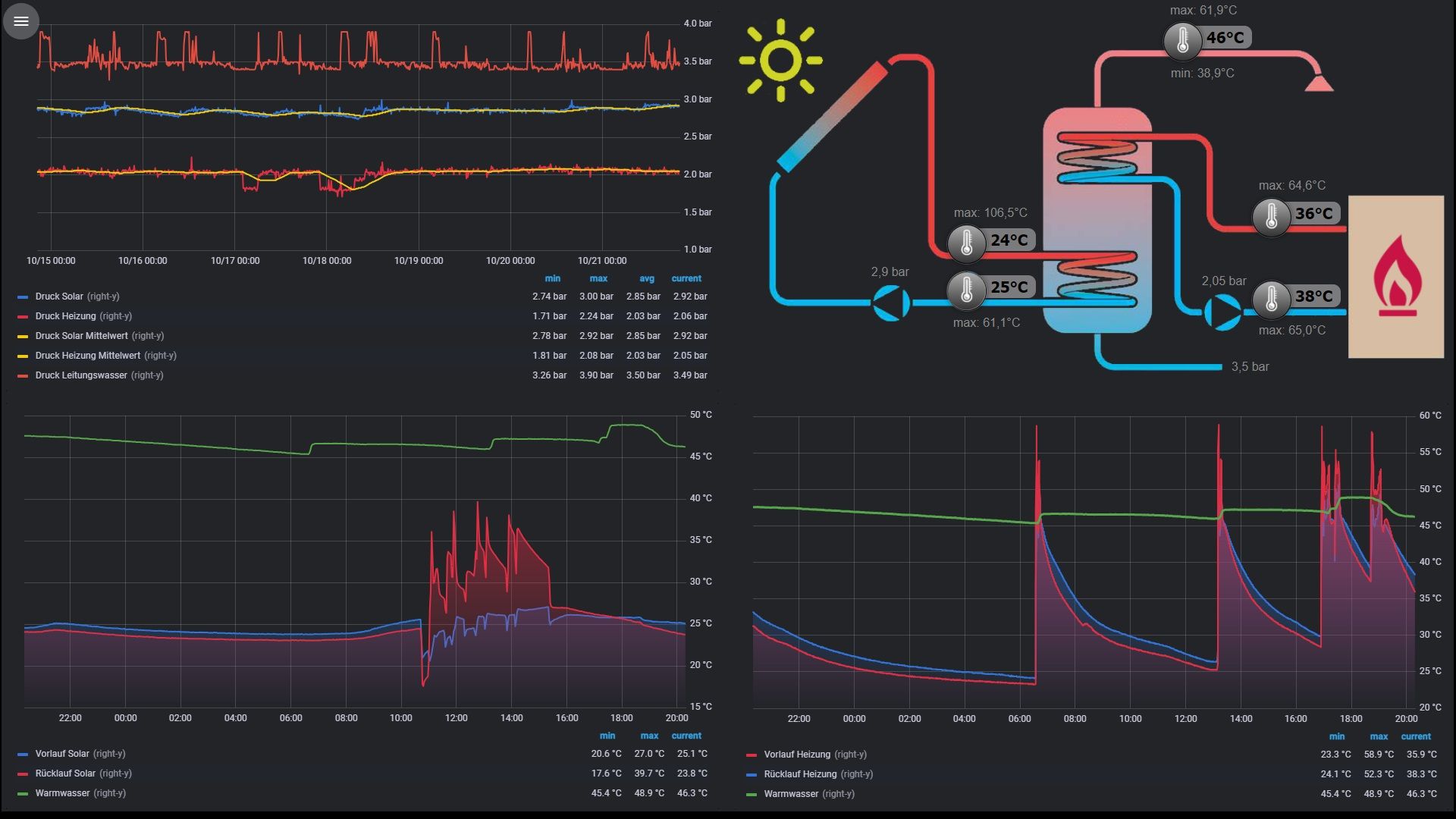Click Druck Heizung red color swatch
Viewport: 1456px width, 819px height.
23,316
